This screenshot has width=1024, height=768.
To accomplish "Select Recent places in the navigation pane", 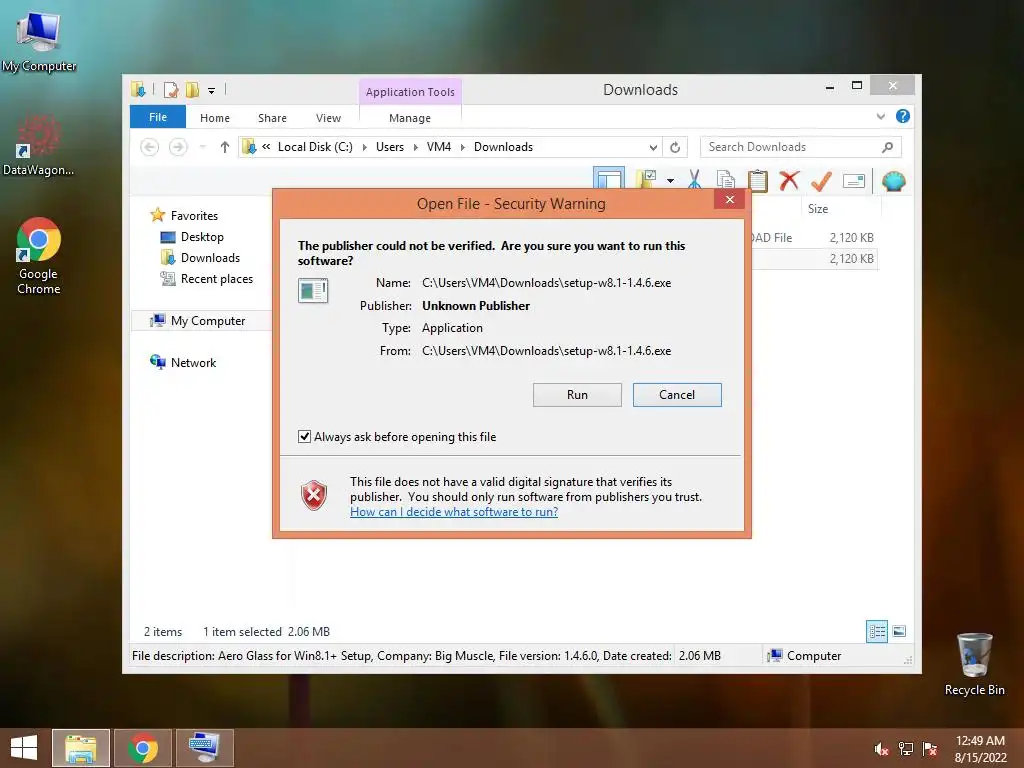I will coord(217,279).
